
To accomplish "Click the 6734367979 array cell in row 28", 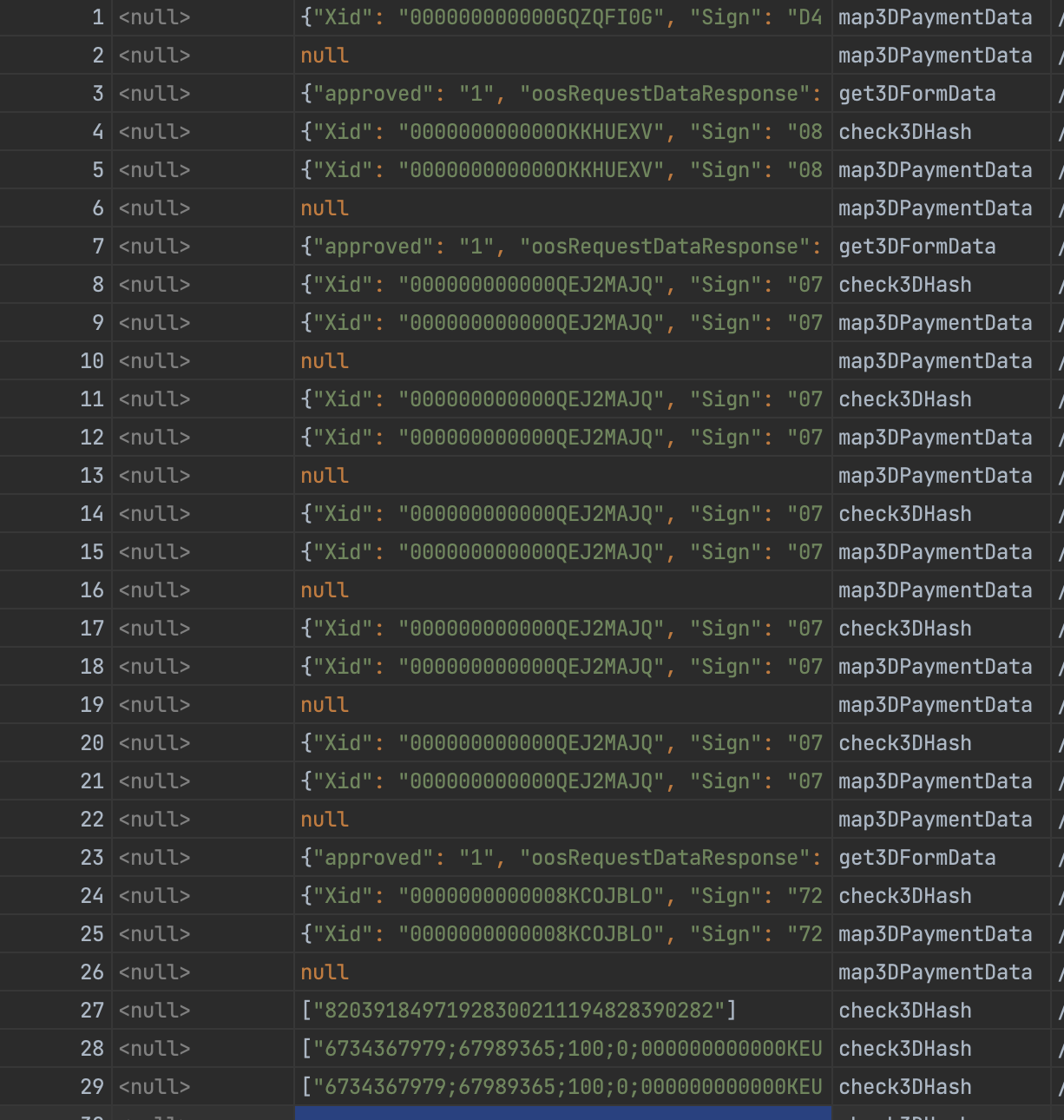I will 562,1049.
